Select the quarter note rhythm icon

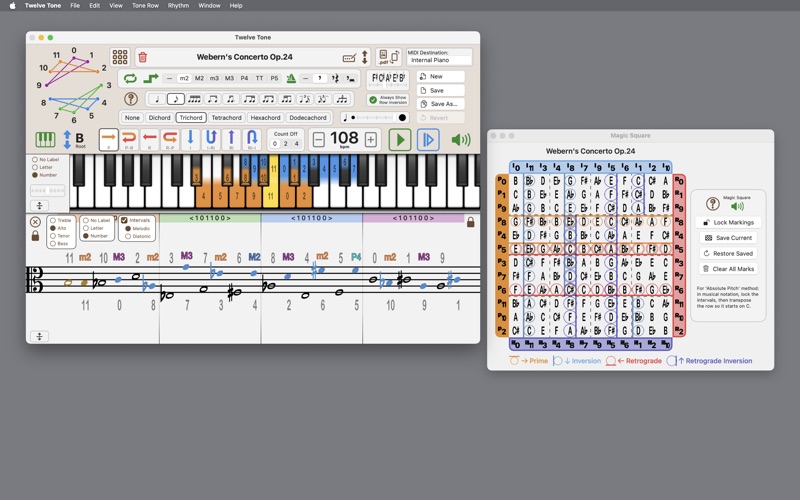pos(157,98)
